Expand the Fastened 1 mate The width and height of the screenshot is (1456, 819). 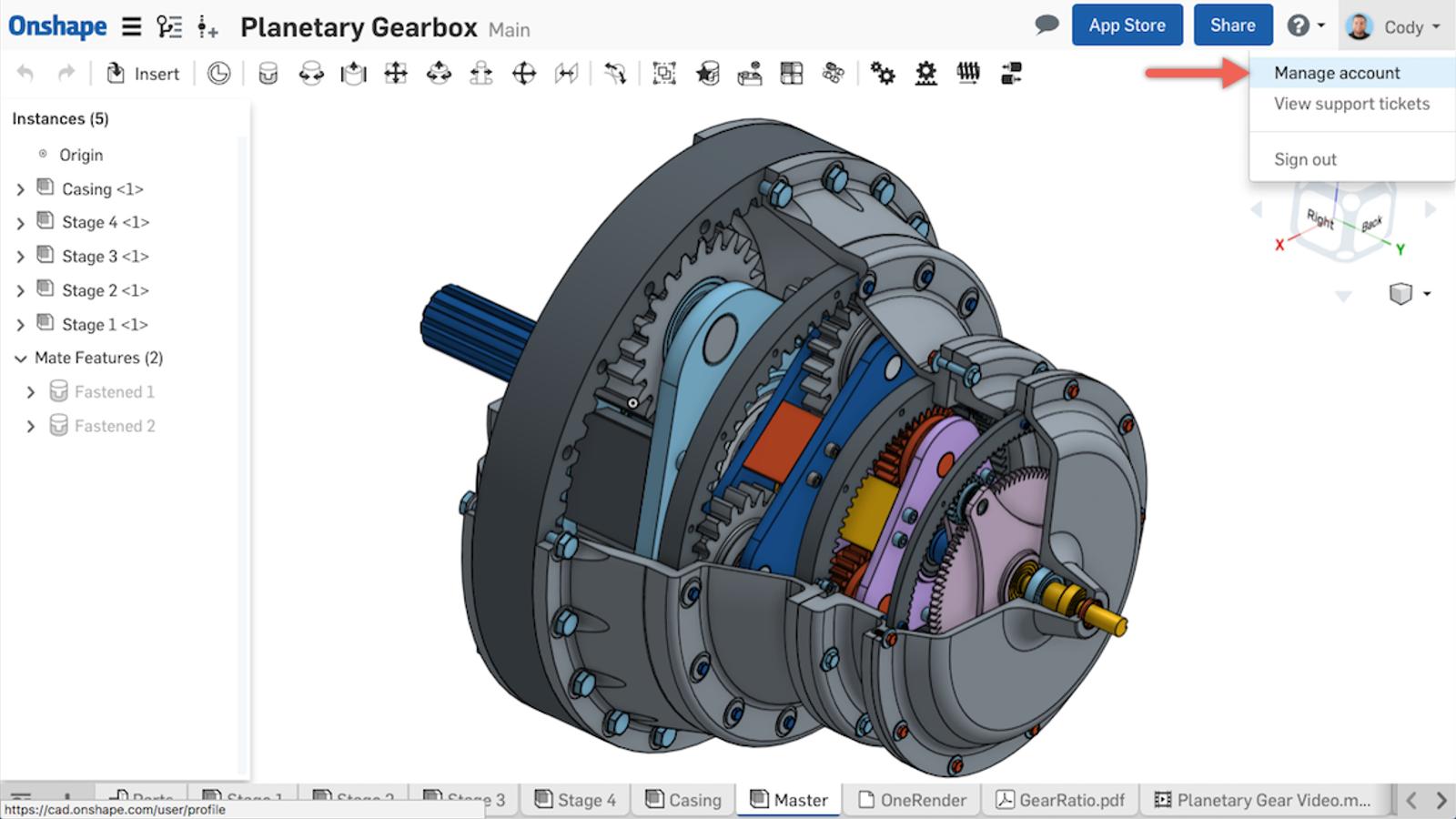point(31,392)
